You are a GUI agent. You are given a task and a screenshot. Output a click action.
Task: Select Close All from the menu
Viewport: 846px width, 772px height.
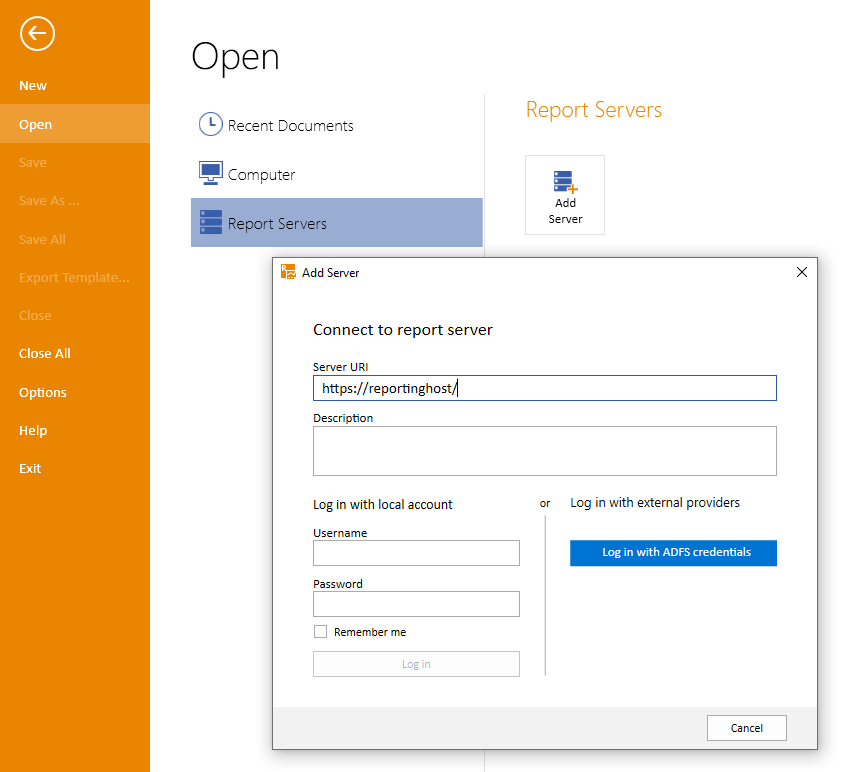click(x=44, y=353)
